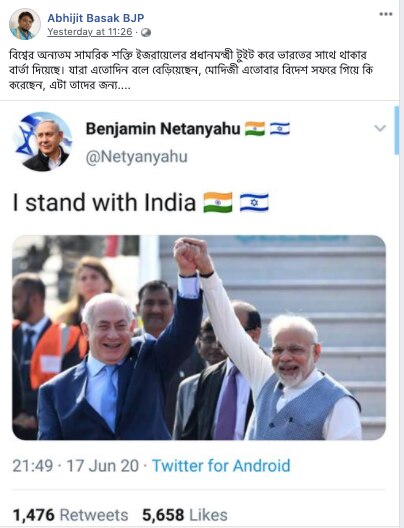404x528 pixels.
Task: Click the tweet timestamp 21:49 · 17 Jun 20
Action: coord(75,466)
